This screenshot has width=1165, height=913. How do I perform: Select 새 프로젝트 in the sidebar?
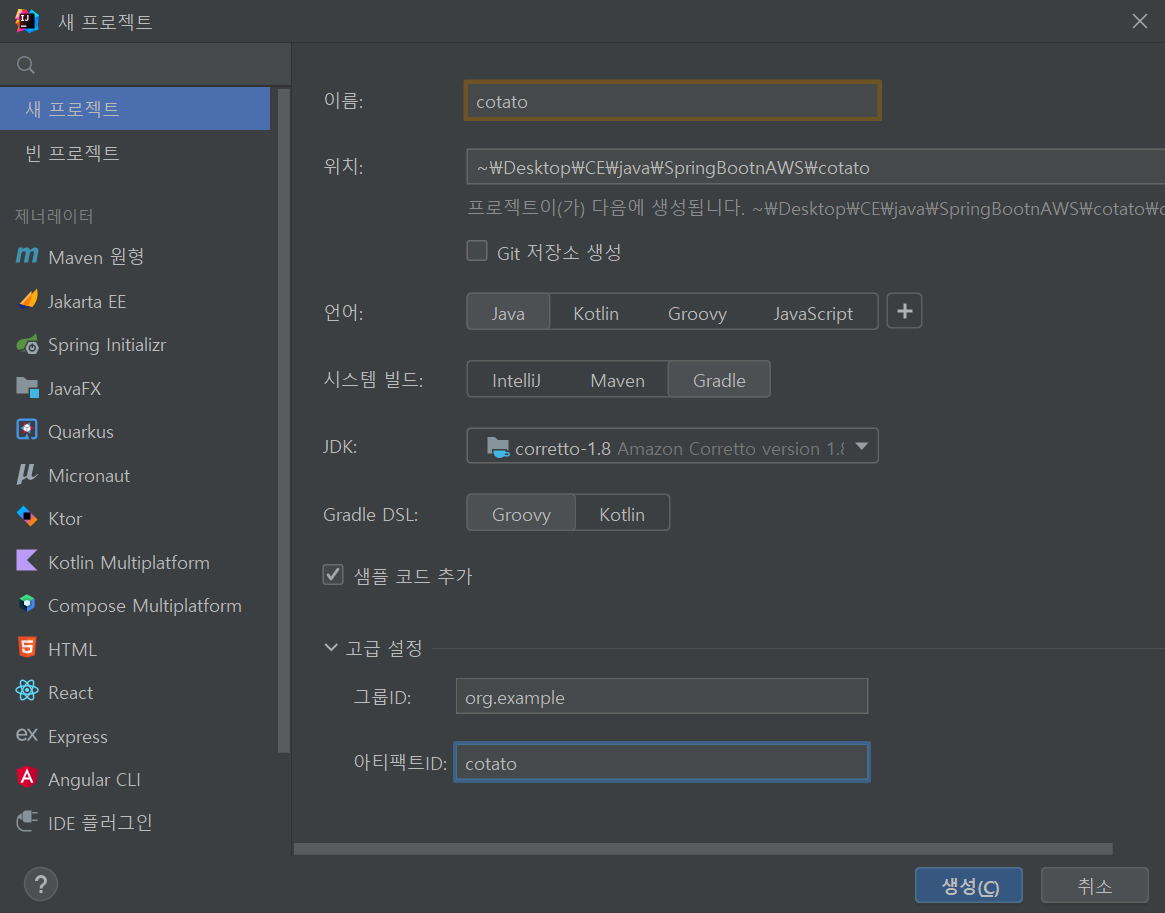click(135, 108)
